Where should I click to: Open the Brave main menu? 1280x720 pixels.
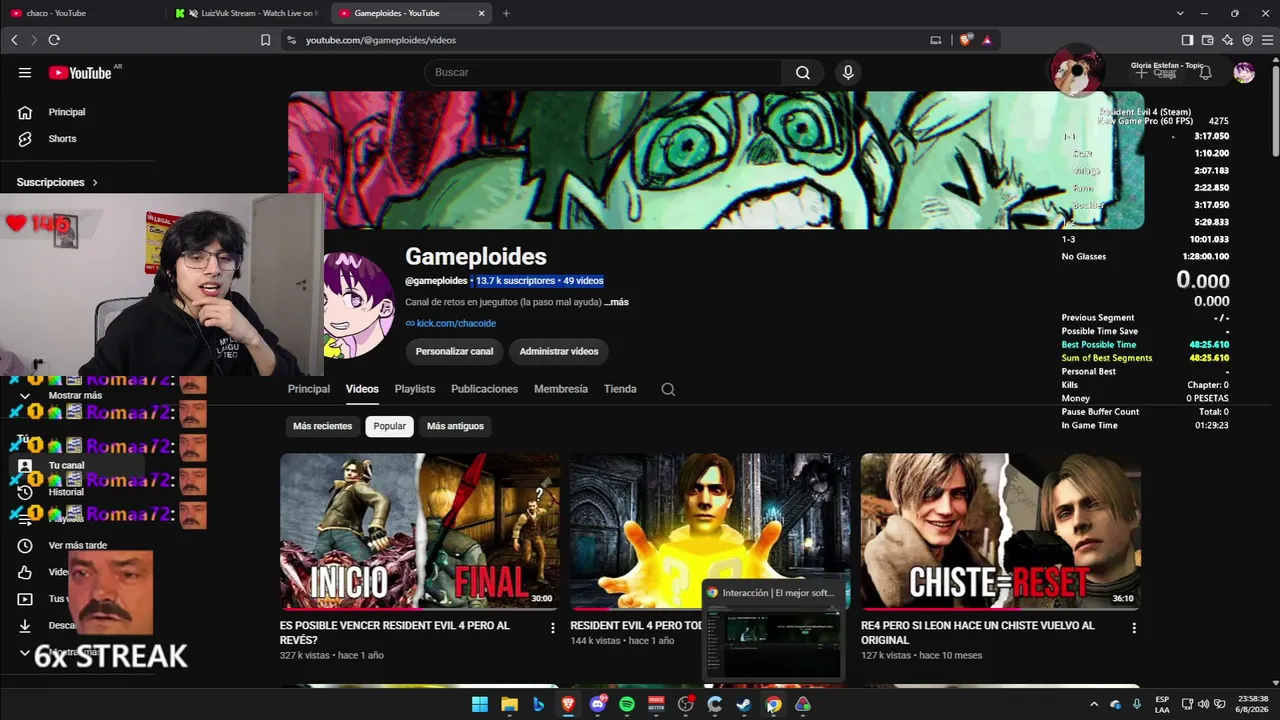click(x=1266, y=40)
